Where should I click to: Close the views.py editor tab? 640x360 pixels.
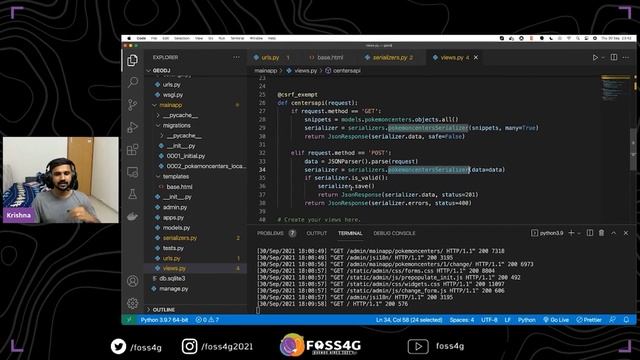click(476, 58)
